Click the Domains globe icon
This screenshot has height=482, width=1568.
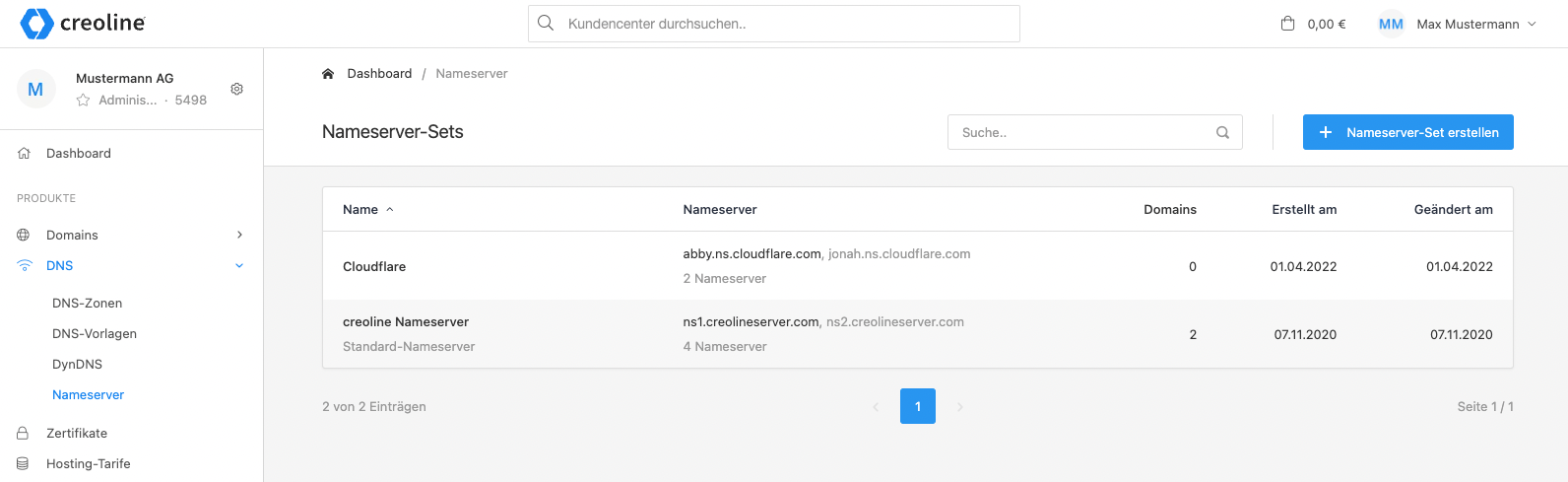tap(24, 235)
